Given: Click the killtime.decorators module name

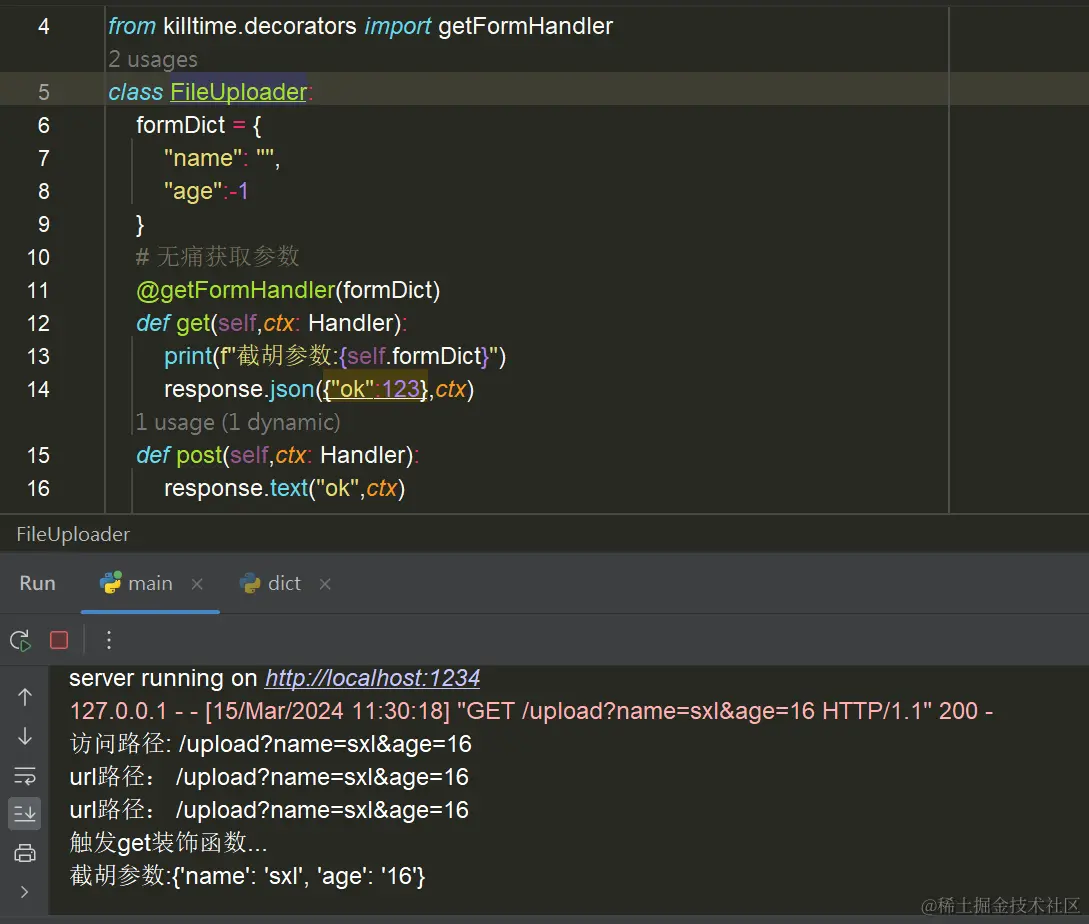Looking at the screenshot, I should (260, 26).
